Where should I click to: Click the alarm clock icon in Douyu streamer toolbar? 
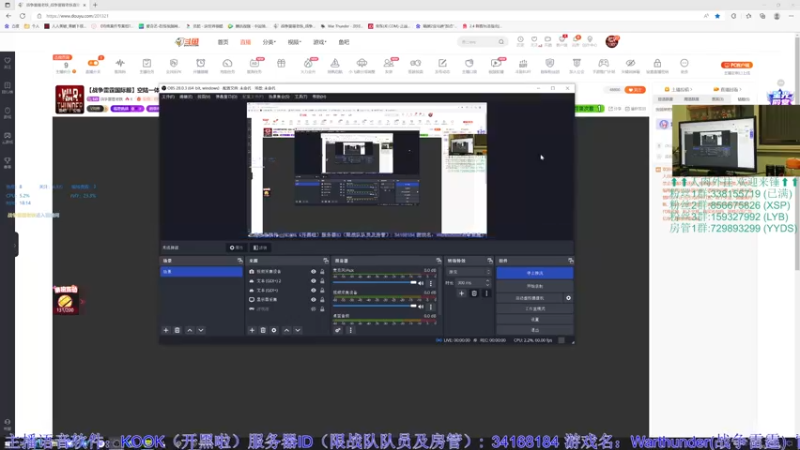201,63
